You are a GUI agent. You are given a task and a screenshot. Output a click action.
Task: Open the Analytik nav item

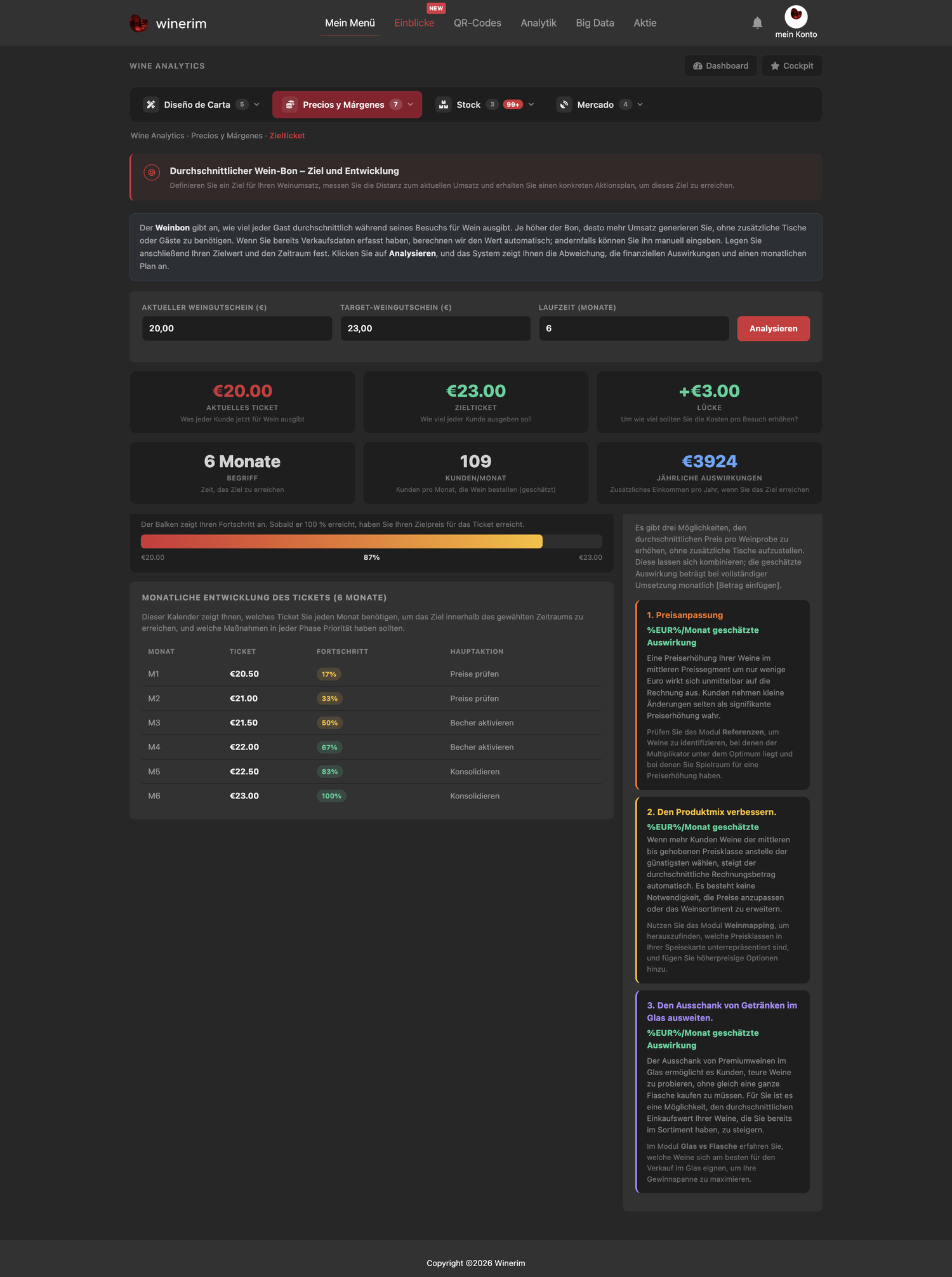click(x=538, y=23)
